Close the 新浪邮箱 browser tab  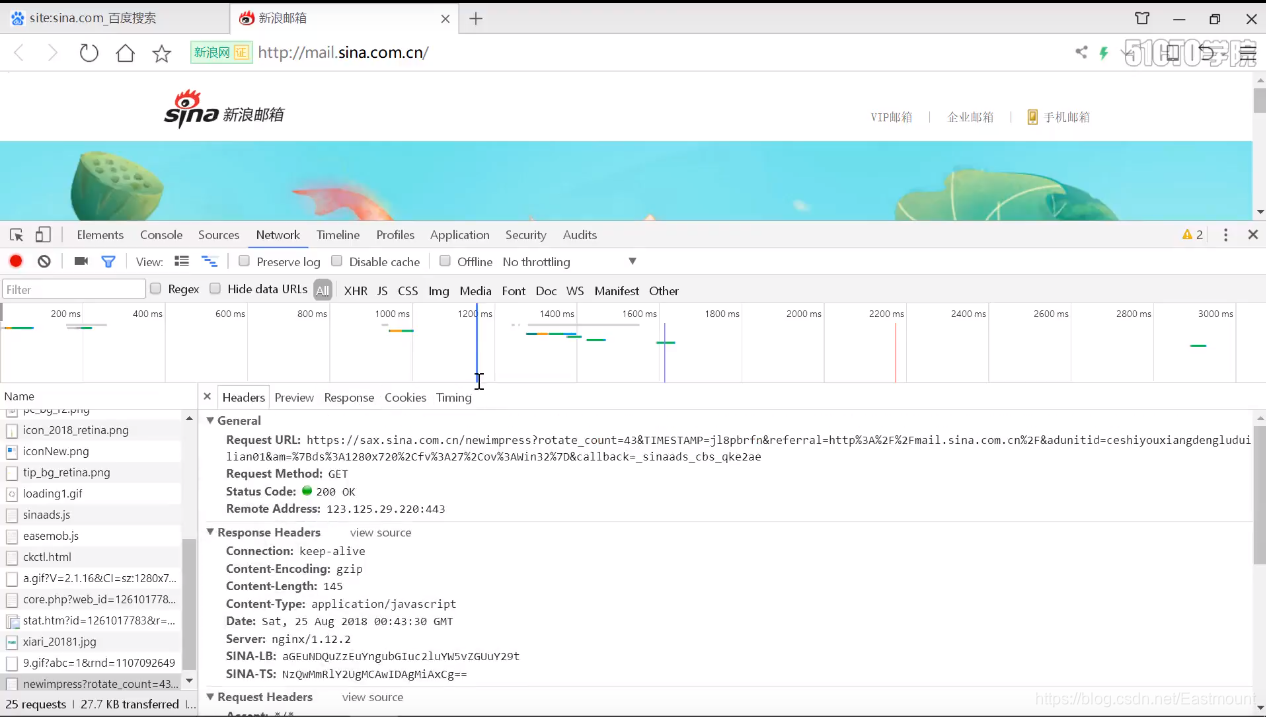coord(446,18)
